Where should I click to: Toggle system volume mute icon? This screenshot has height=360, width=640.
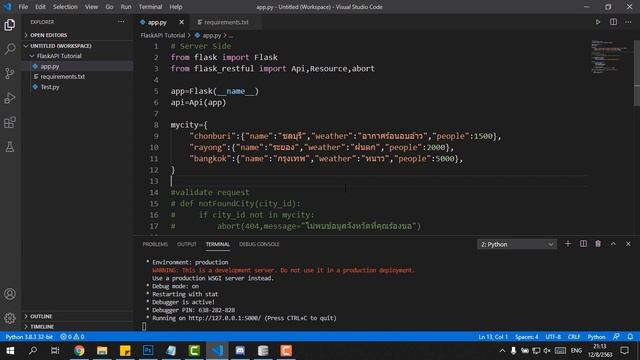547,351
